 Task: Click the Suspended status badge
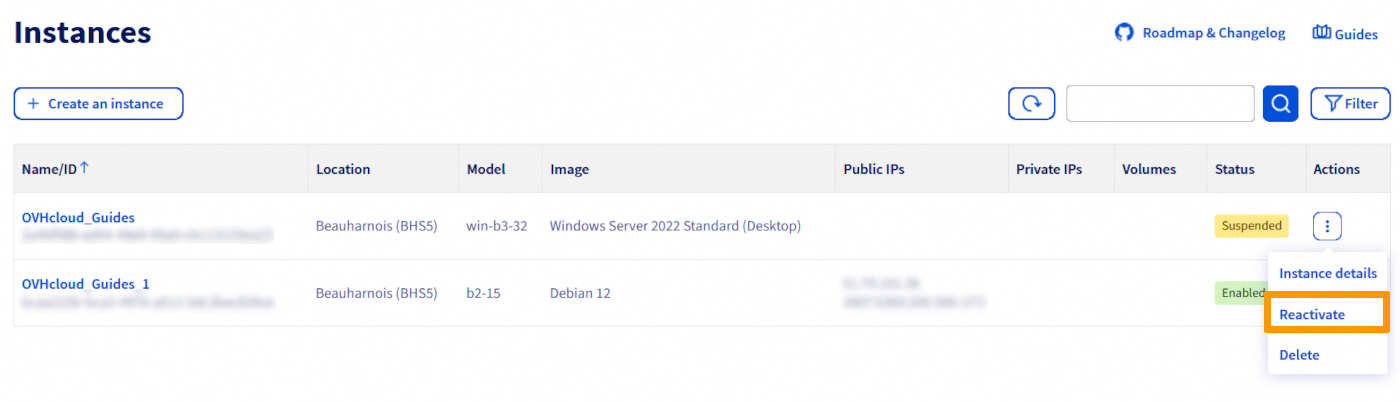(x=1251, y=226)
